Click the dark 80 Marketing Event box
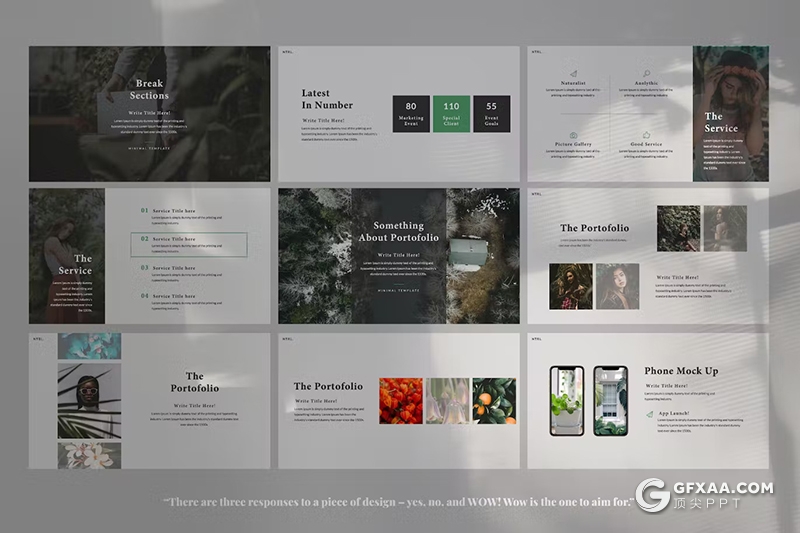The width and height of the screenshot is (800, 533). pyautogui.click(x=411, y=114)
